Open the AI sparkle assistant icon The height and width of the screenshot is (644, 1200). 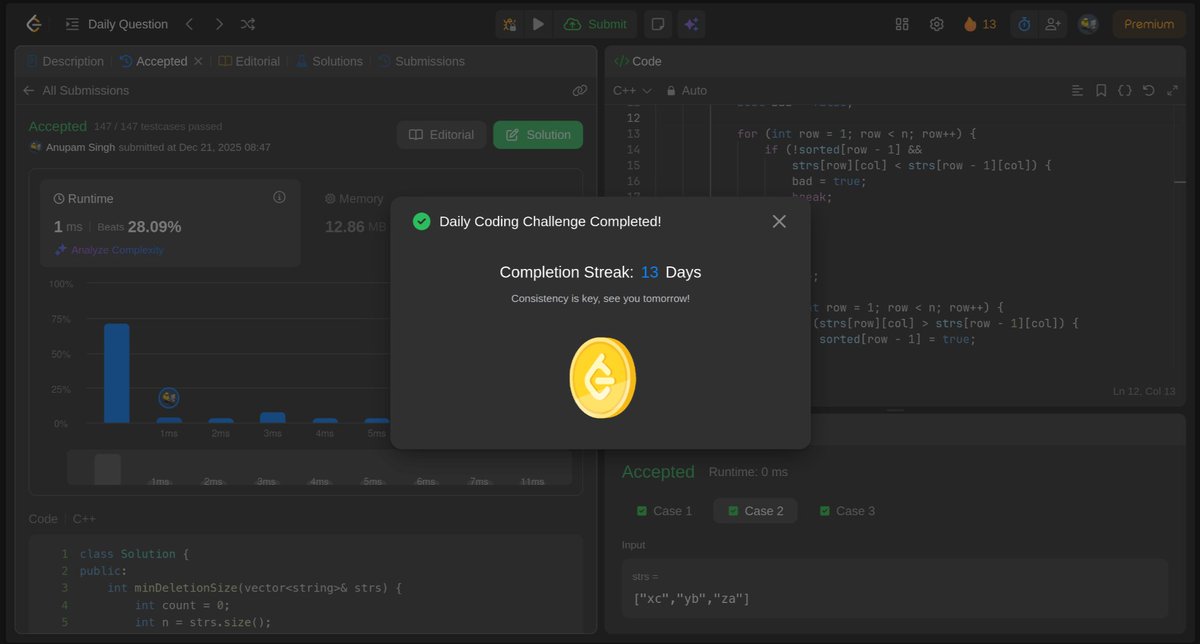click(x=690, y=24)
